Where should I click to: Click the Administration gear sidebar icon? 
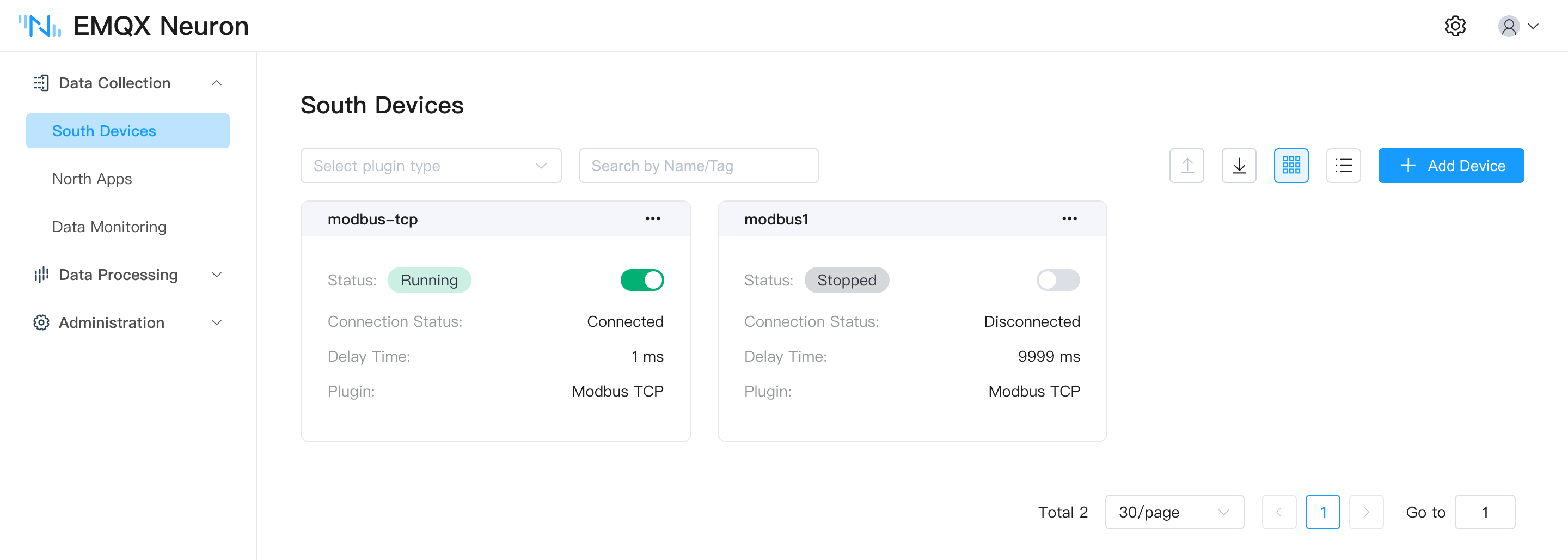[x=41, y=322]
